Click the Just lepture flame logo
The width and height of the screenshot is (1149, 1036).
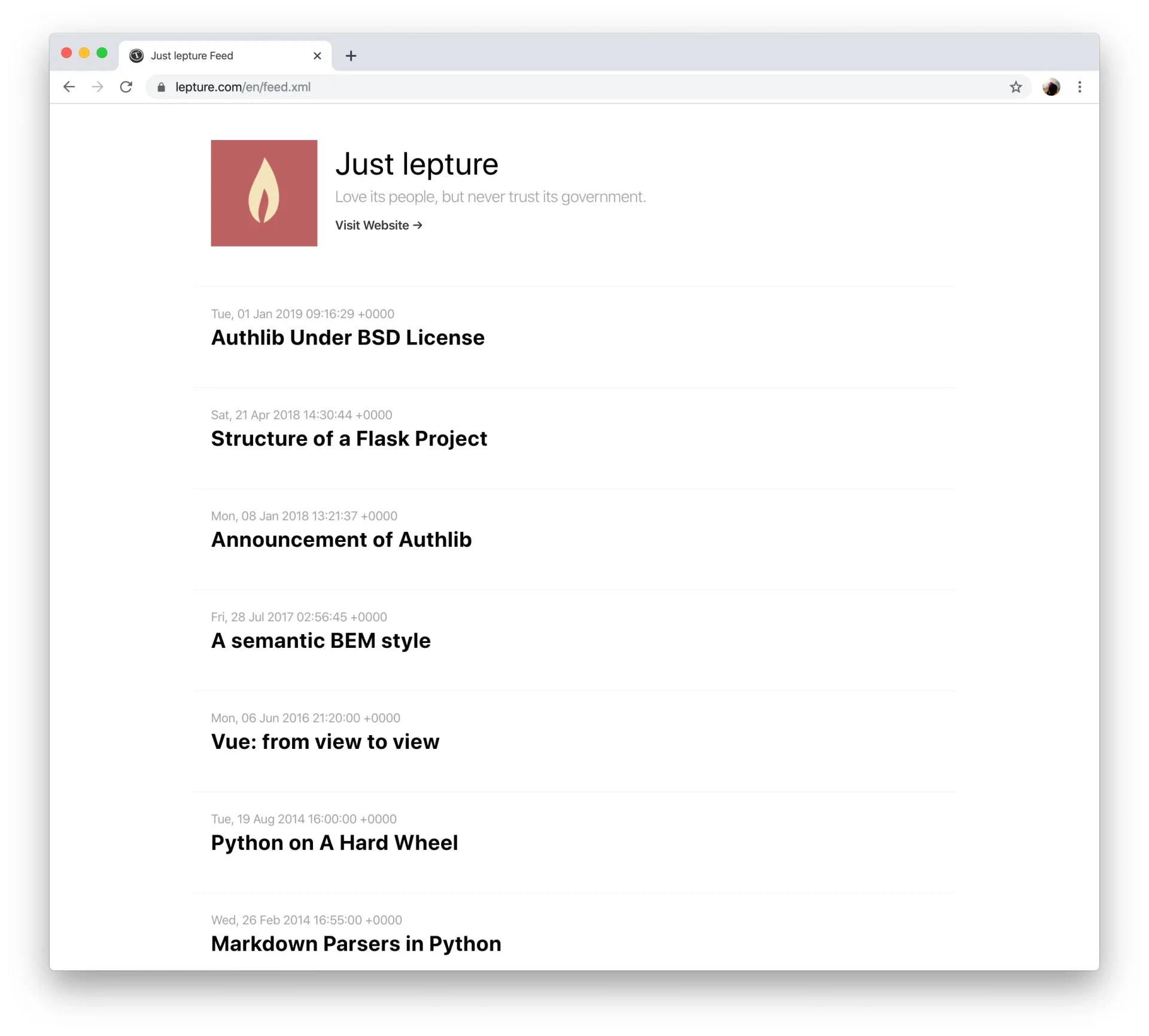tap(264, 193)
